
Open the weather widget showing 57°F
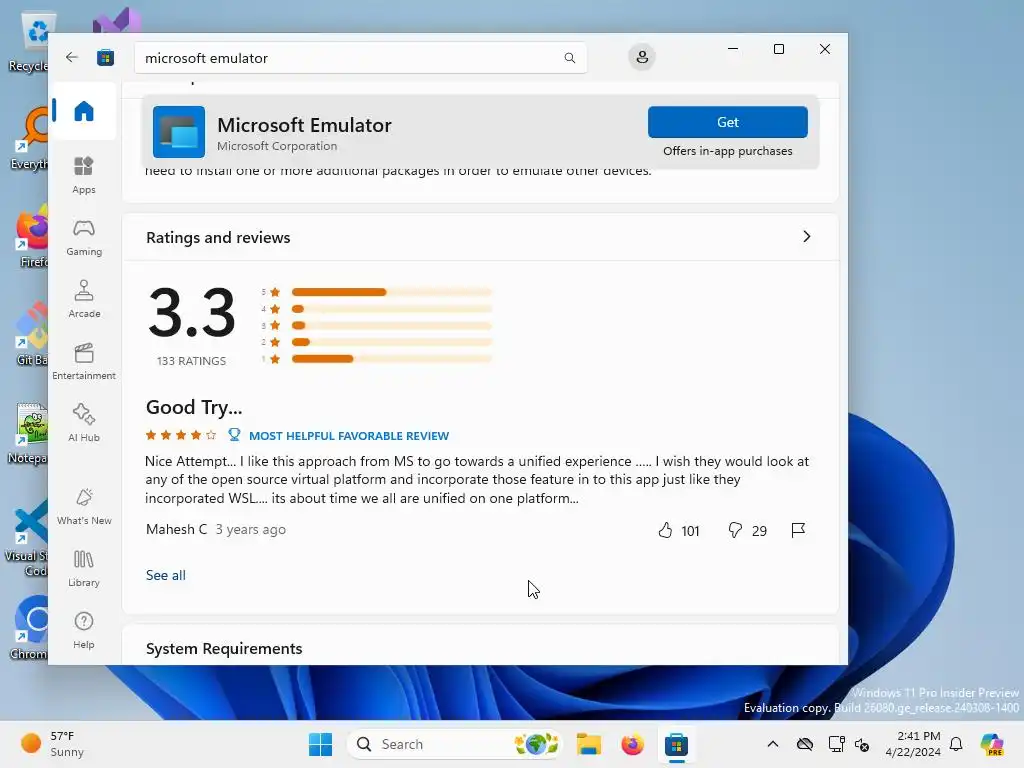coord(52,744)
